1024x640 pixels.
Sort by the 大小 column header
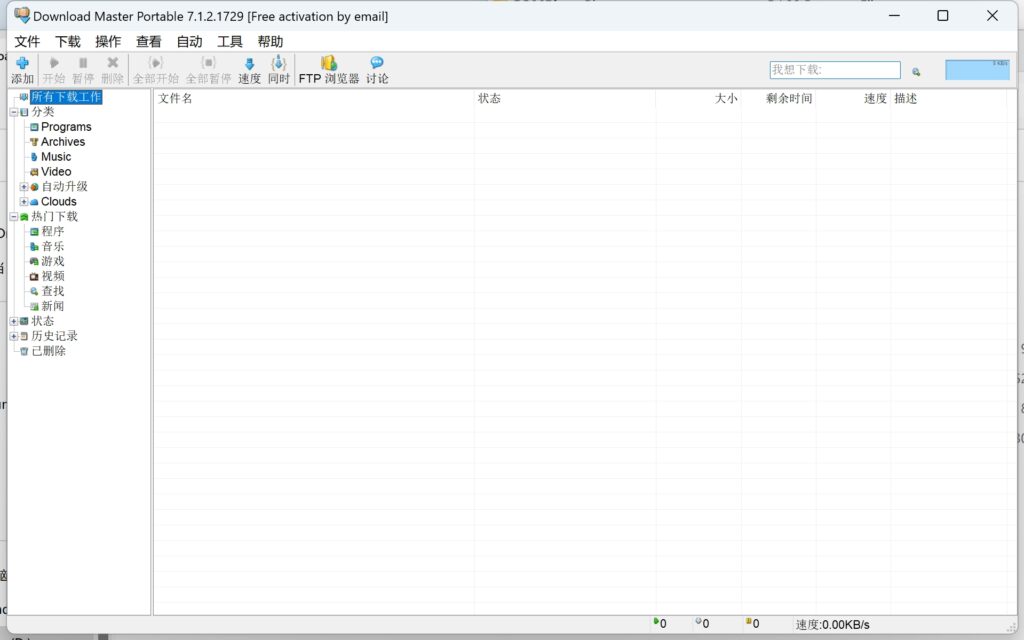click(x=698, y=99)
